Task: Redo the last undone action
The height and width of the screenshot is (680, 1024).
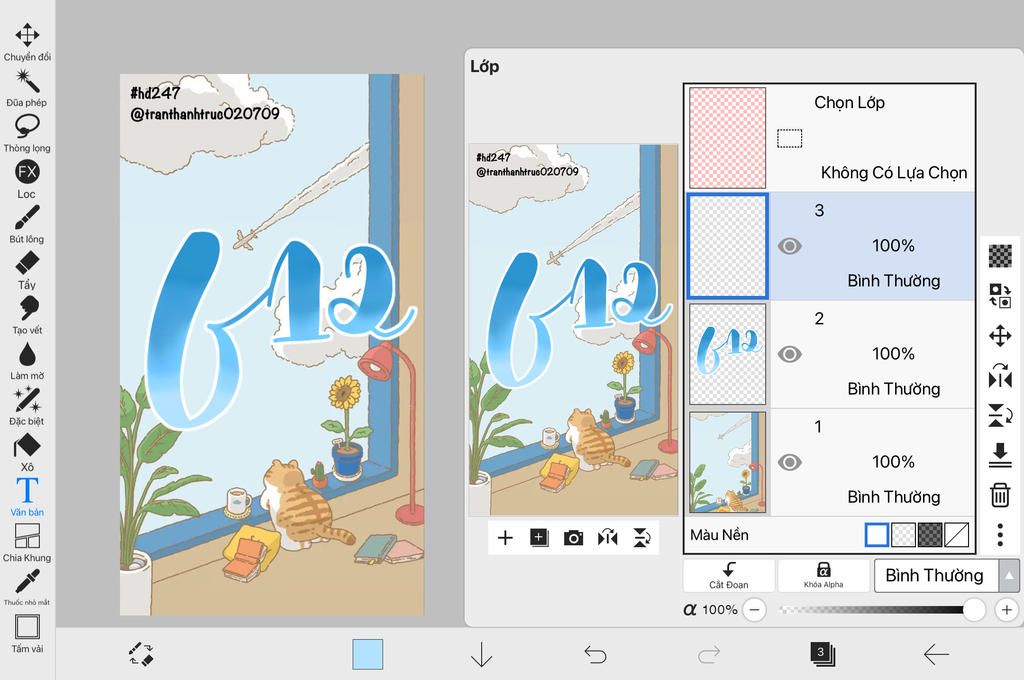Action: coord(709,654)
